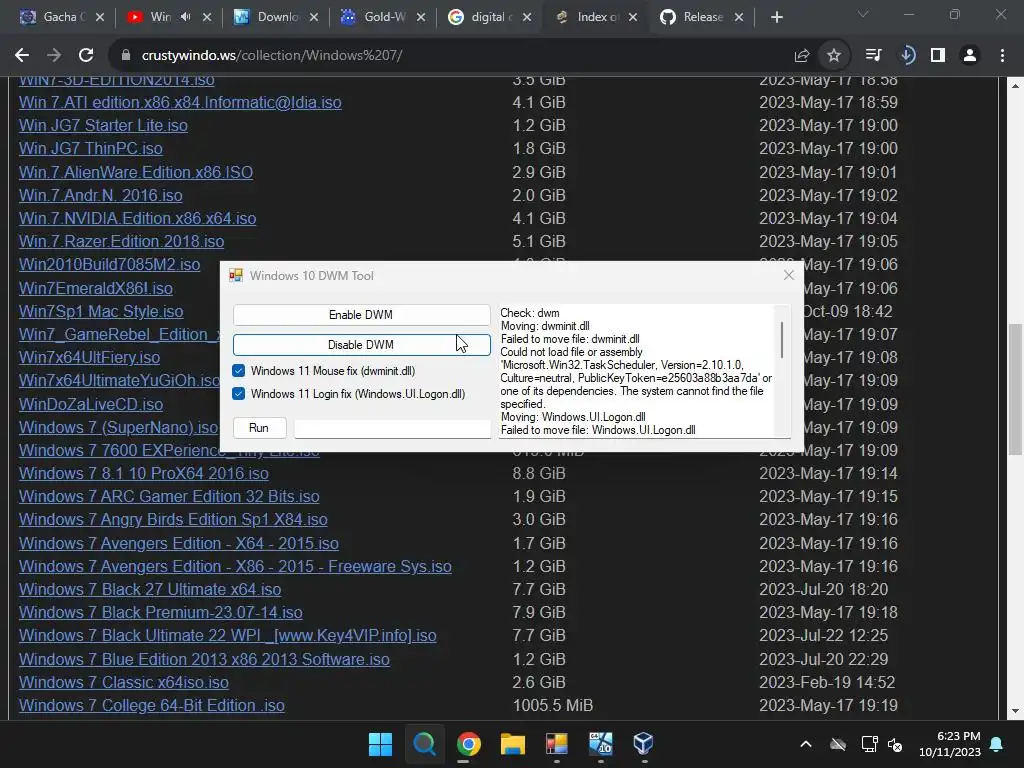Screen dimensions: 1024x768
Task: Expand the hidden system tray icons
Action: 806,744
